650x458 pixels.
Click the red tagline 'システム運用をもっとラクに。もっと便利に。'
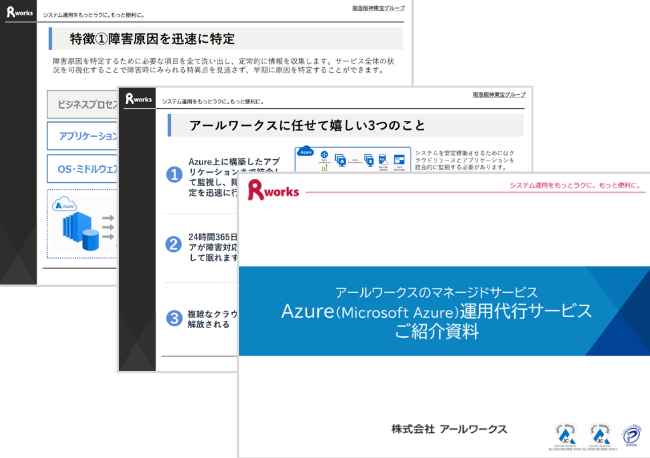(x=575, y=185)
